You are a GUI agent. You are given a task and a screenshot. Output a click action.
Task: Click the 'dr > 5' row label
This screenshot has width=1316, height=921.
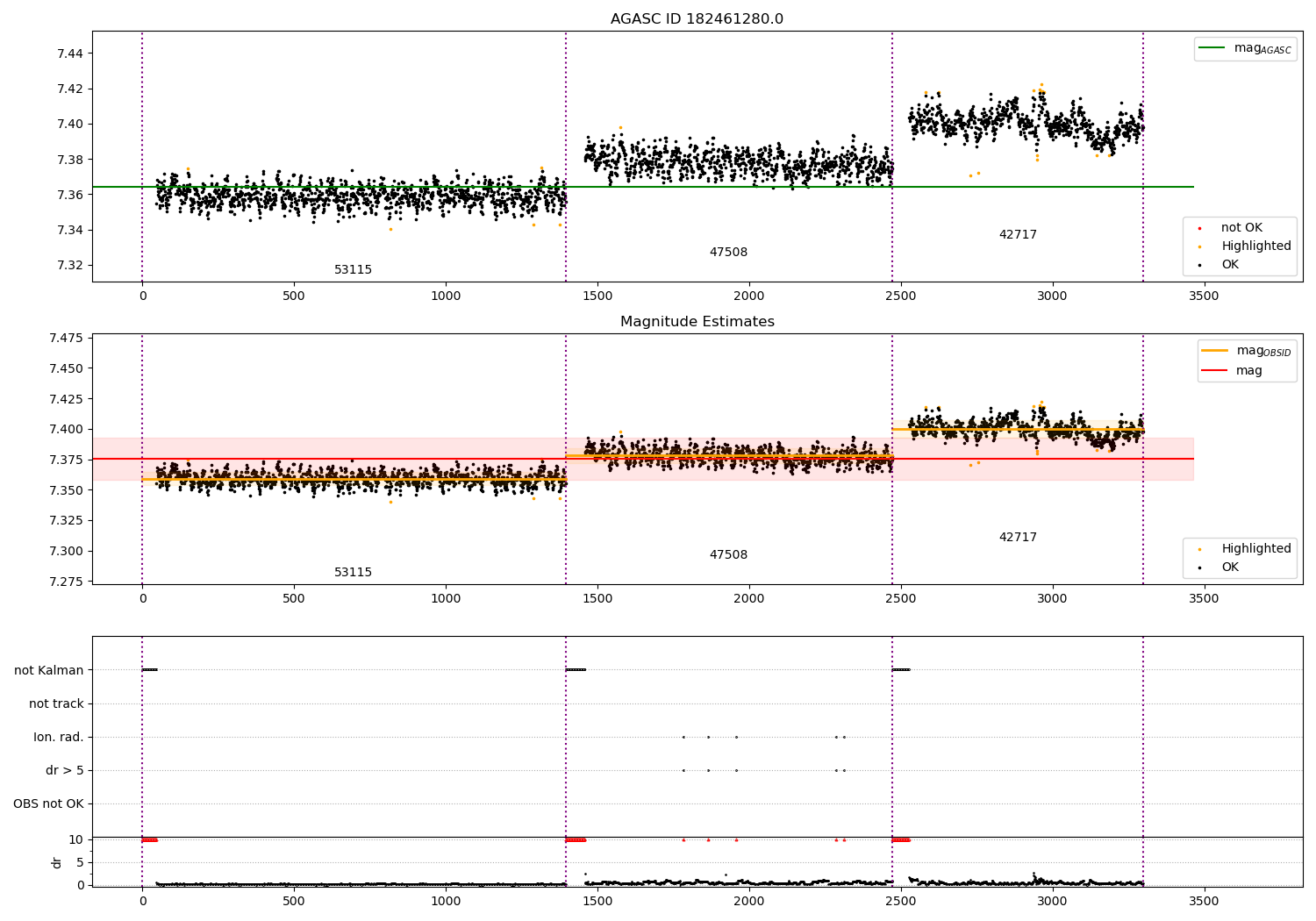(65, 771)
